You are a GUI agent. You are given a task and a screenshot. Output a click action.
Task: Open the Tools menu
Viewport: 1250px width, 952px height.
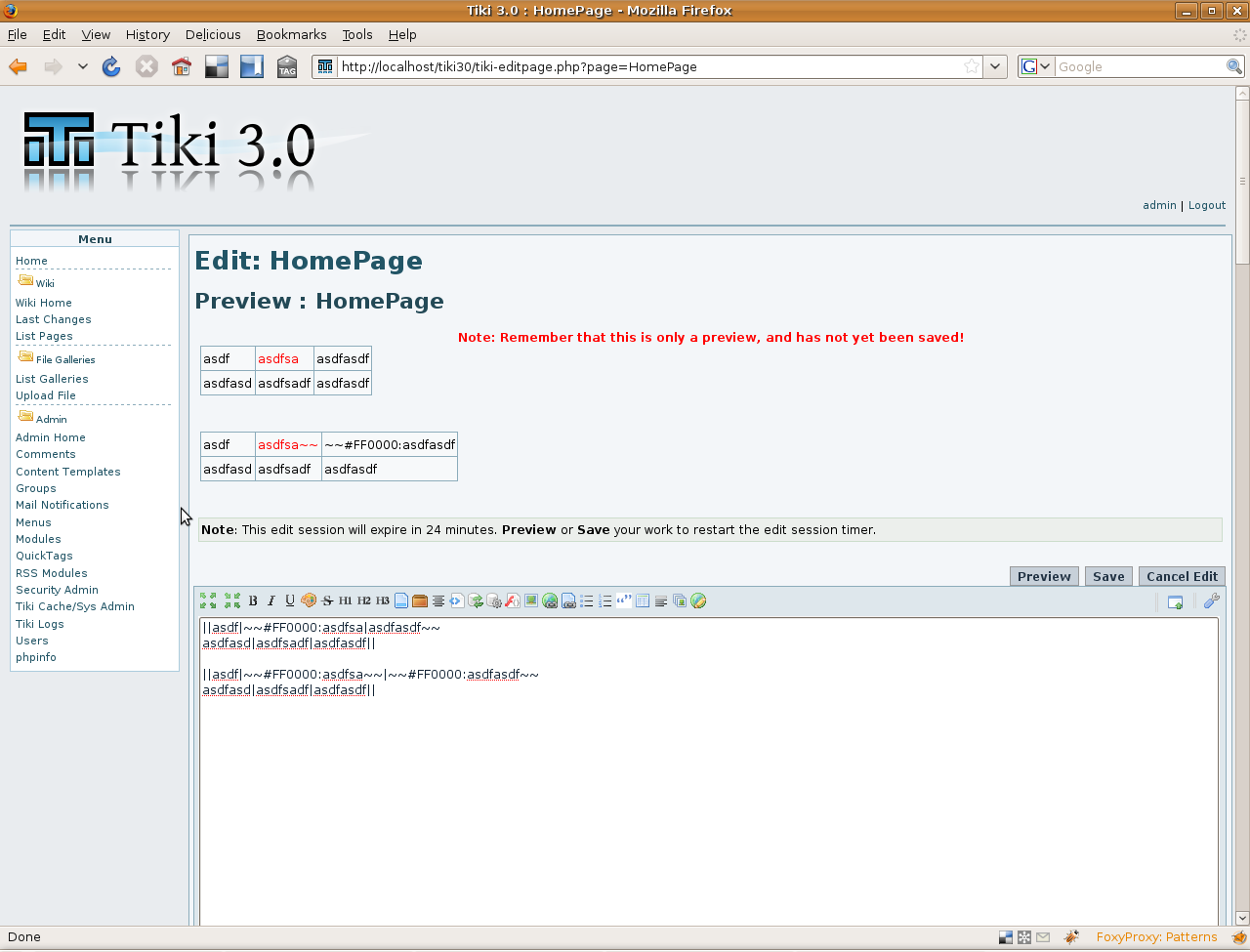(357, 34)
